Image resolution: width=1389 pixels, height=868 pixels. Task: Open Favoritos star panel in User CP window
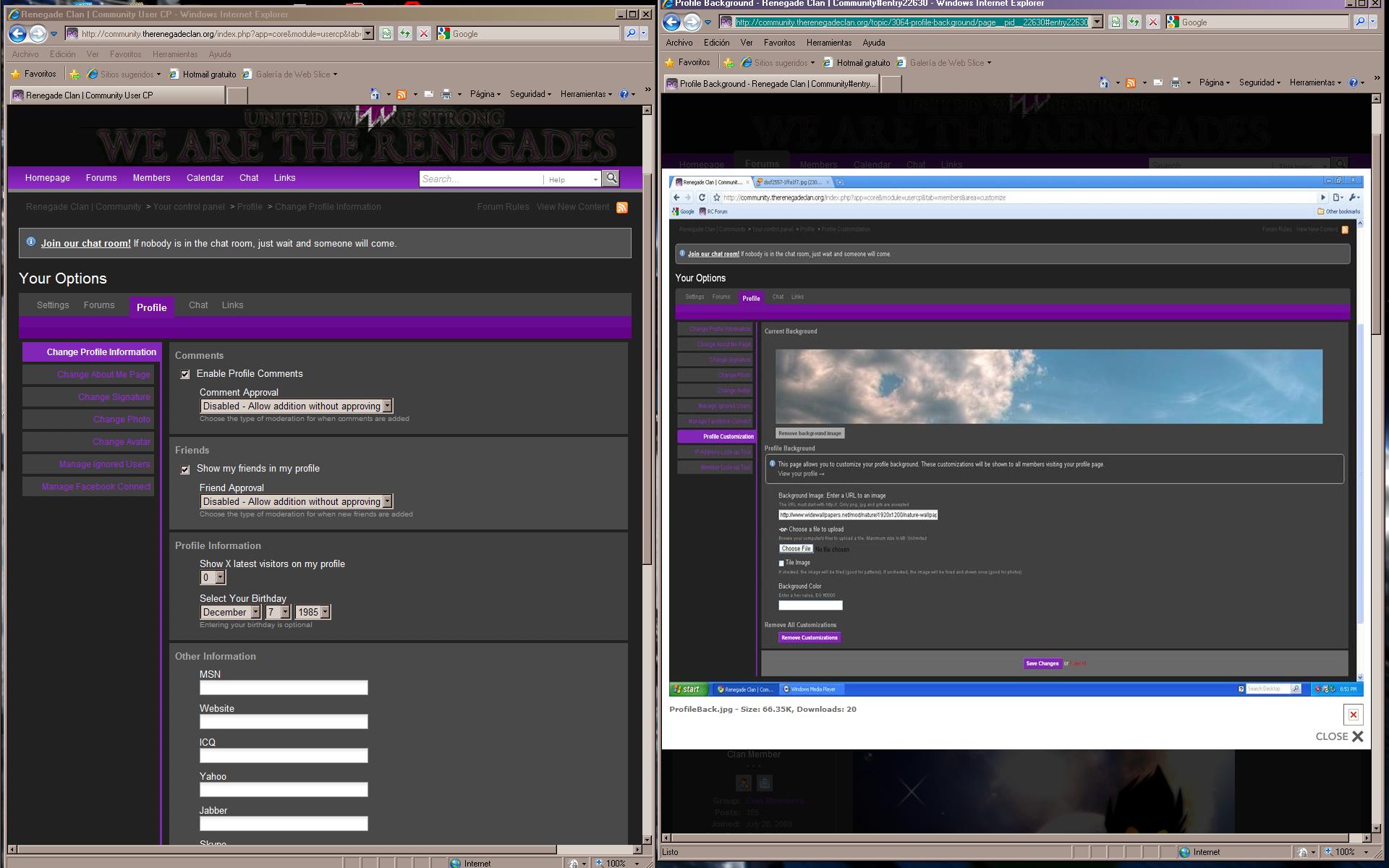click(33, 74)
